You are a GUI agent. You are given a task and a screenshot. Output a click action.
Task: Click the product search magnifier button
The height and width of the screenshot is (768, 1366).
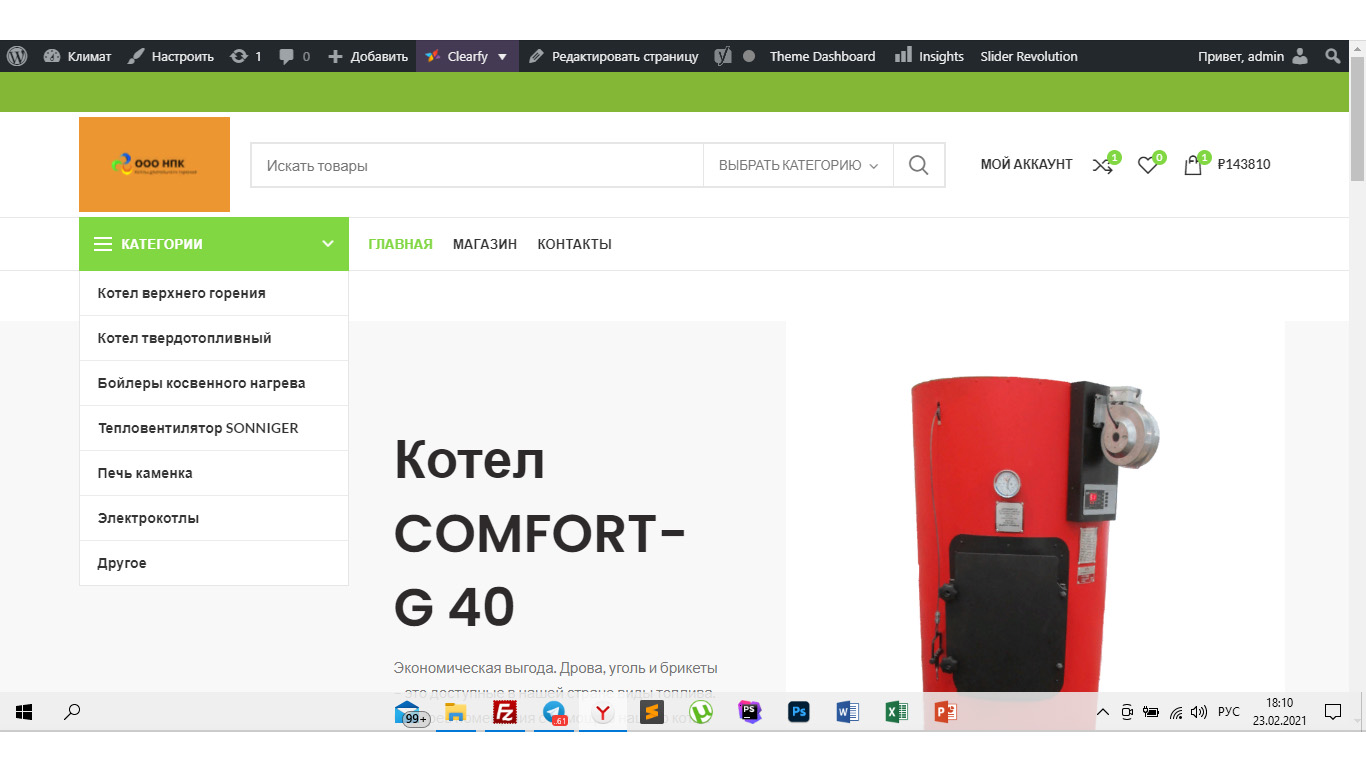coord(919,166)
